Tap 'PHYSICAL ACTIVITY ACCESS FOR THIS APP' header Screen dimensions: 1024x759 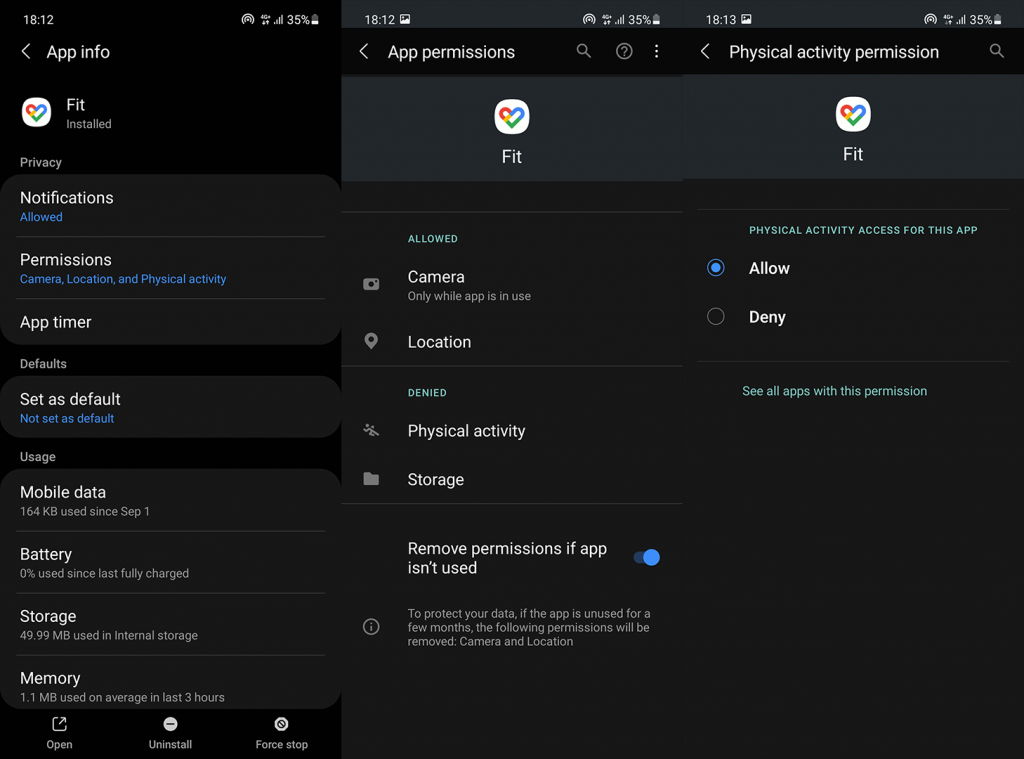point(863,230)
